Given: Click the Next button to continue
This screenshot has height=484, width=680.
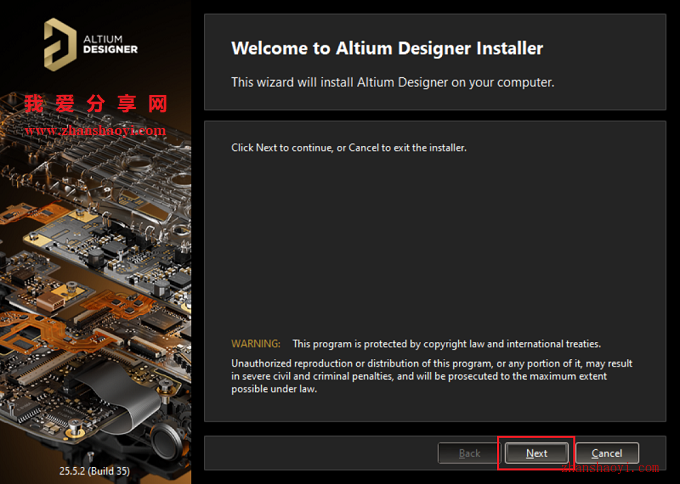Looking at the screenshot, I should [x=536, y=453].
